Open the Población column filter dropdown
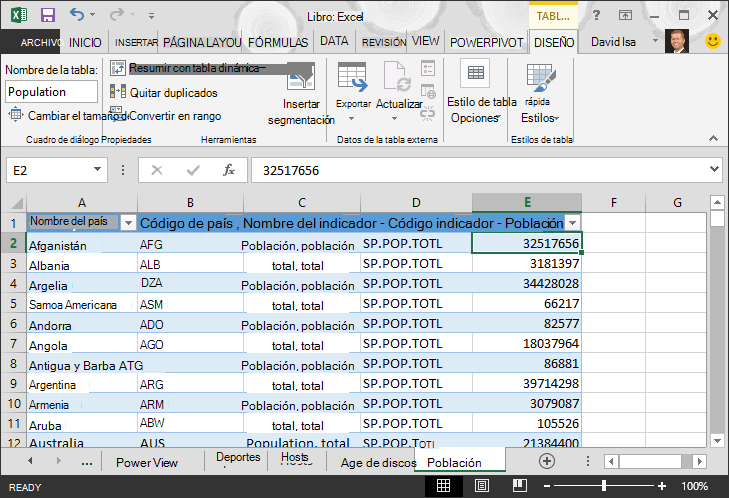 (573, 223)
